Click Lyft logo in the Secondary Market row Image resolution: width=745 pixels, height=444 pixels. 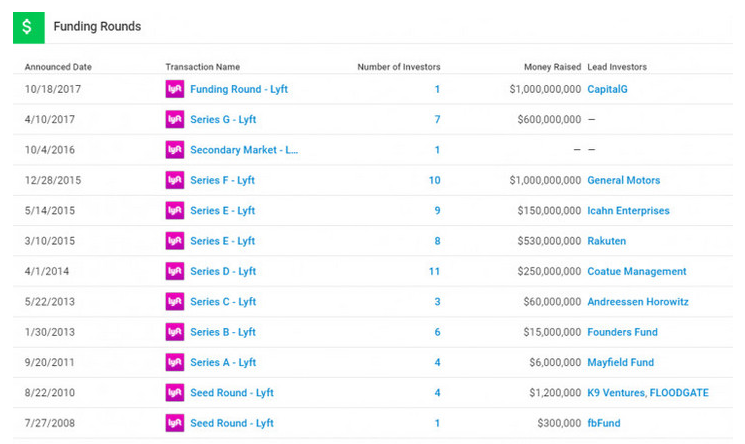click(x=175, y=150)
